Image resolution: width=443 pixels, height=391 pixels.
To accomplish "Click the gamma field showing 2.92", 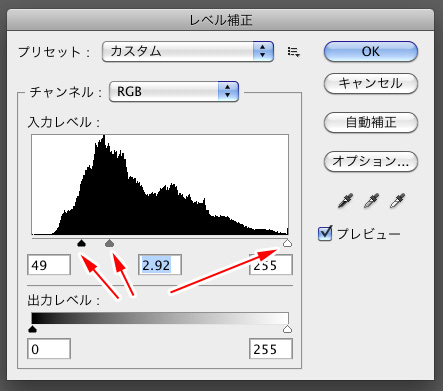I will tap(160, 265).
